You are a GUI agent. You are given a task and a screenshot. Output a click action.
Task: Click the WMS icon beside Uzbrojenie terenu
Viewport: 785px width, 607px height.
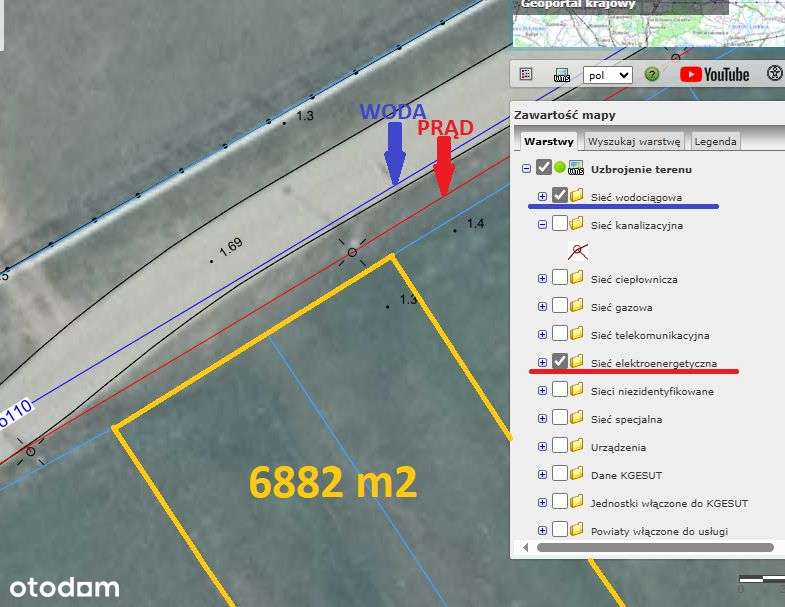(x=576, y=168)
